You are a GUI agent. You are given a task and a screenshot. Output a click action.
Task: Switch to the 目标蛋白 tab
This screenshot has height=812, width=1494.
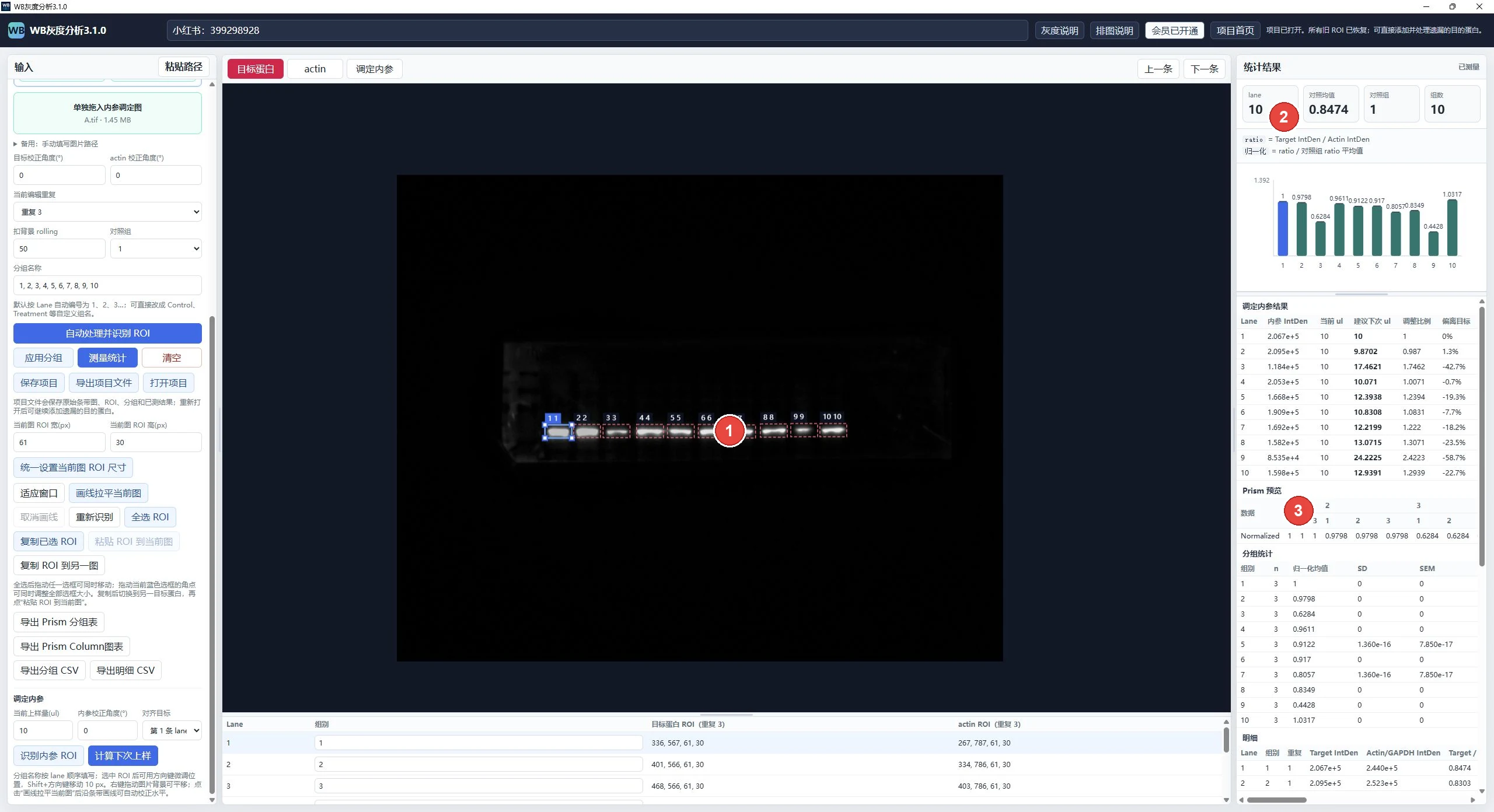256,69
